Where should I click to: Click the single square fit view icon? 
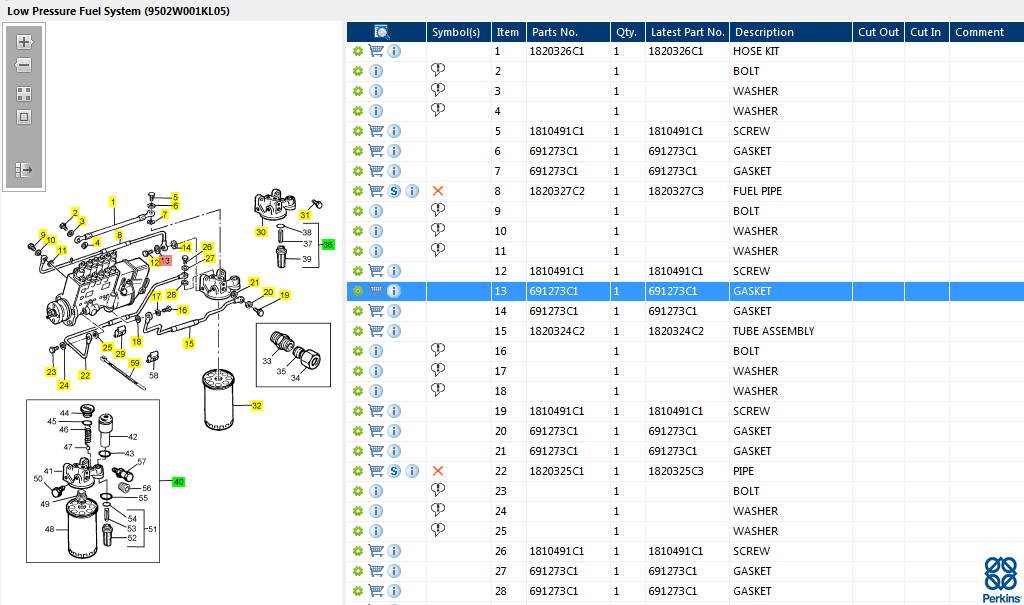pos(24,118)
